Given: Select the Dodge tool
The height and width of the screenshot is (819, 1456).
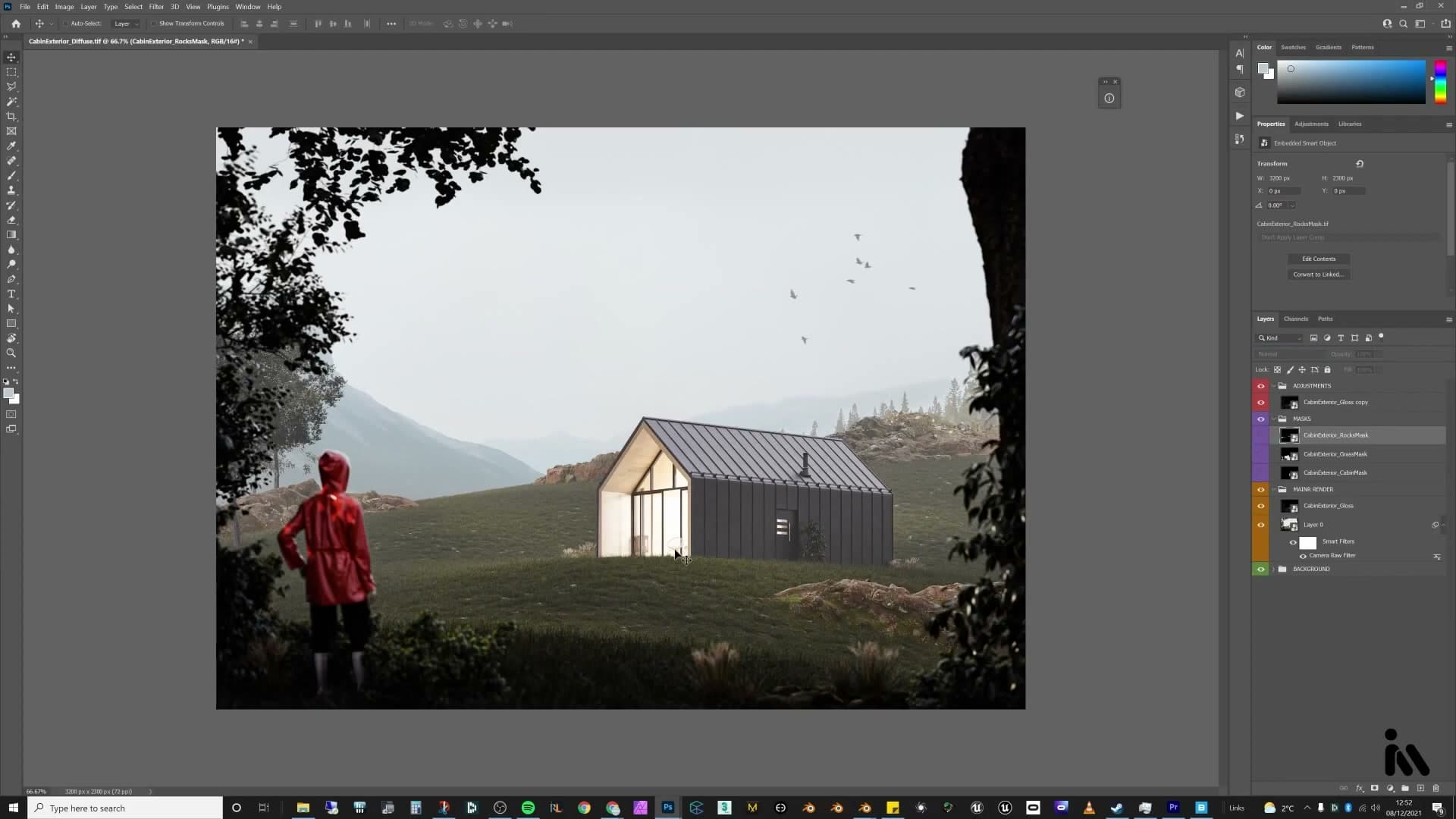Looking at the screenshot, I should click(x=11, y=264).
